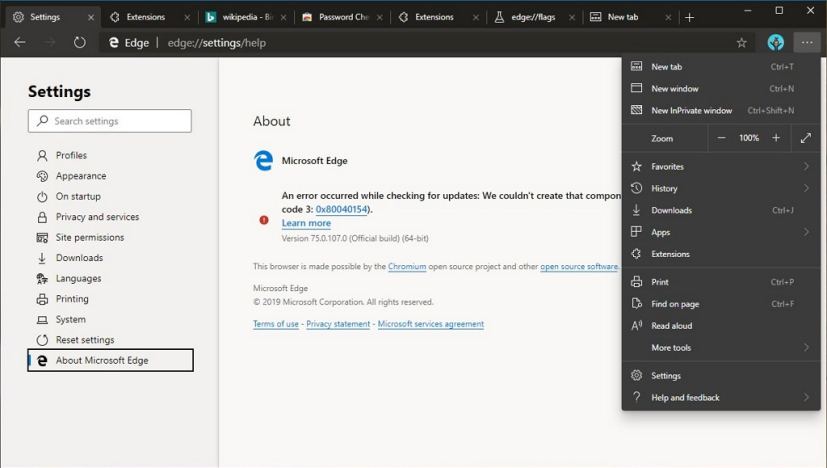Enter full screen via the expand arrows icon
This screenshot has height=468, width=827.
click(x=805, y=138)
